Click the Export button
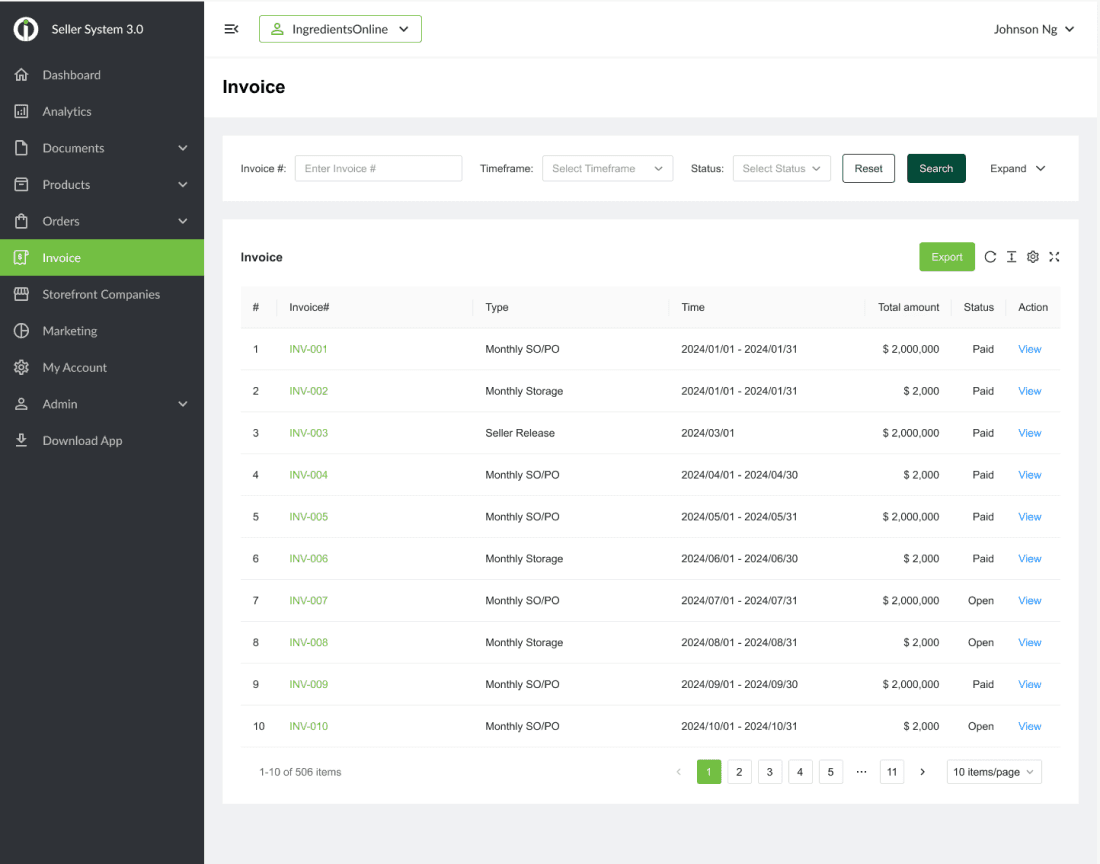Image resolution: width=1100 pixels, height=864 pixels. [x=946, y=257]
